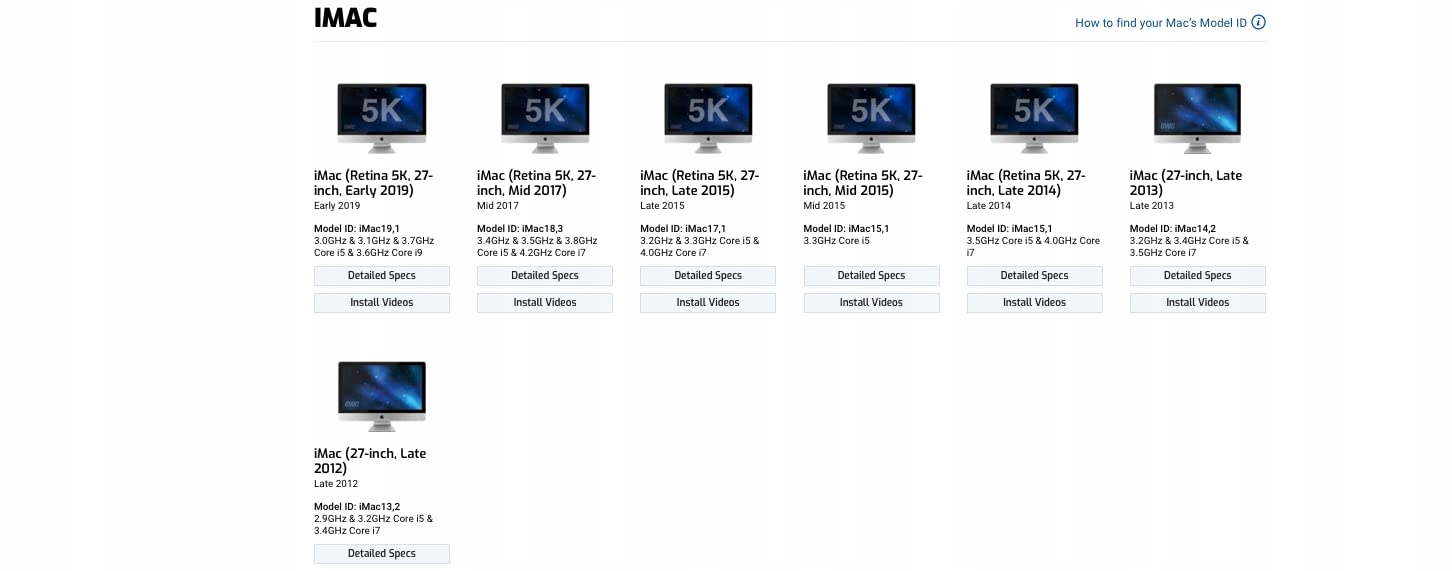1452x571 pixels.
Task: Click the info icon beside Model ID help link
Action: pyautogui.click(x=1258, y=22)
